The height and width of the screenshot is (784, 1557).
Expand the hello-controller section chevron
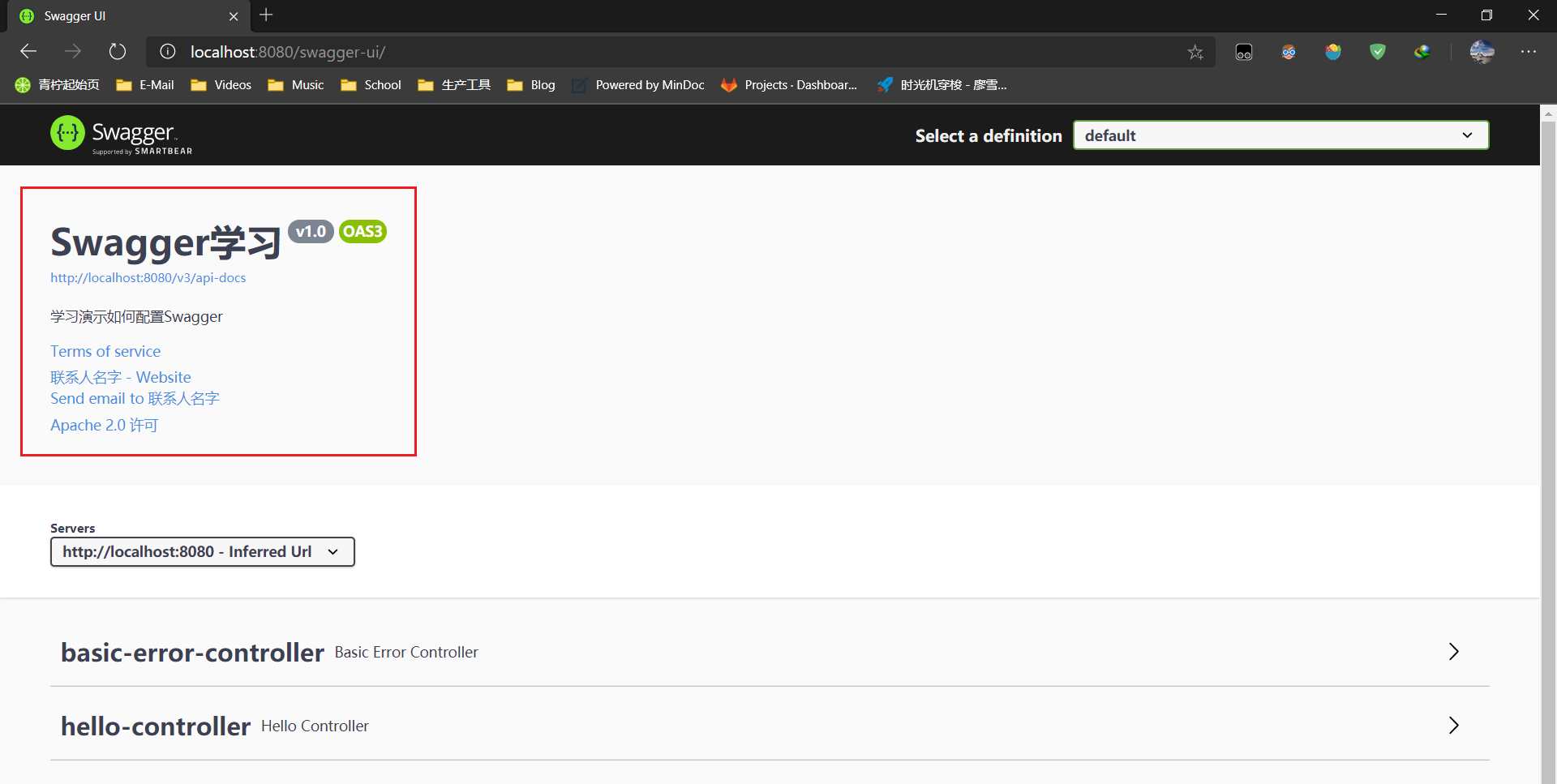click(1453, 726)
